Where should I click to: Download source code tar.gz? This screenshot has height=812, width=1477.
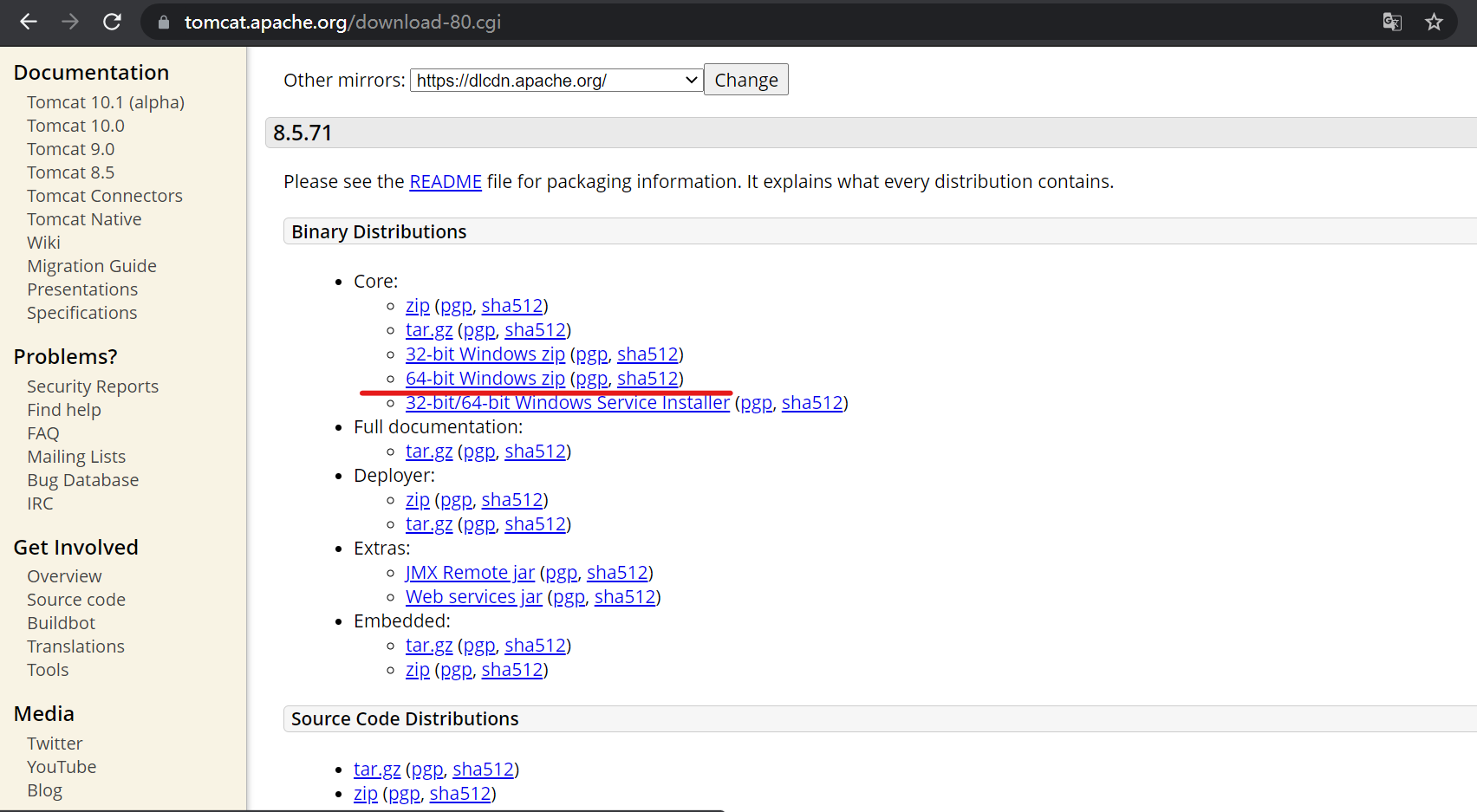[x=377, y=770]
